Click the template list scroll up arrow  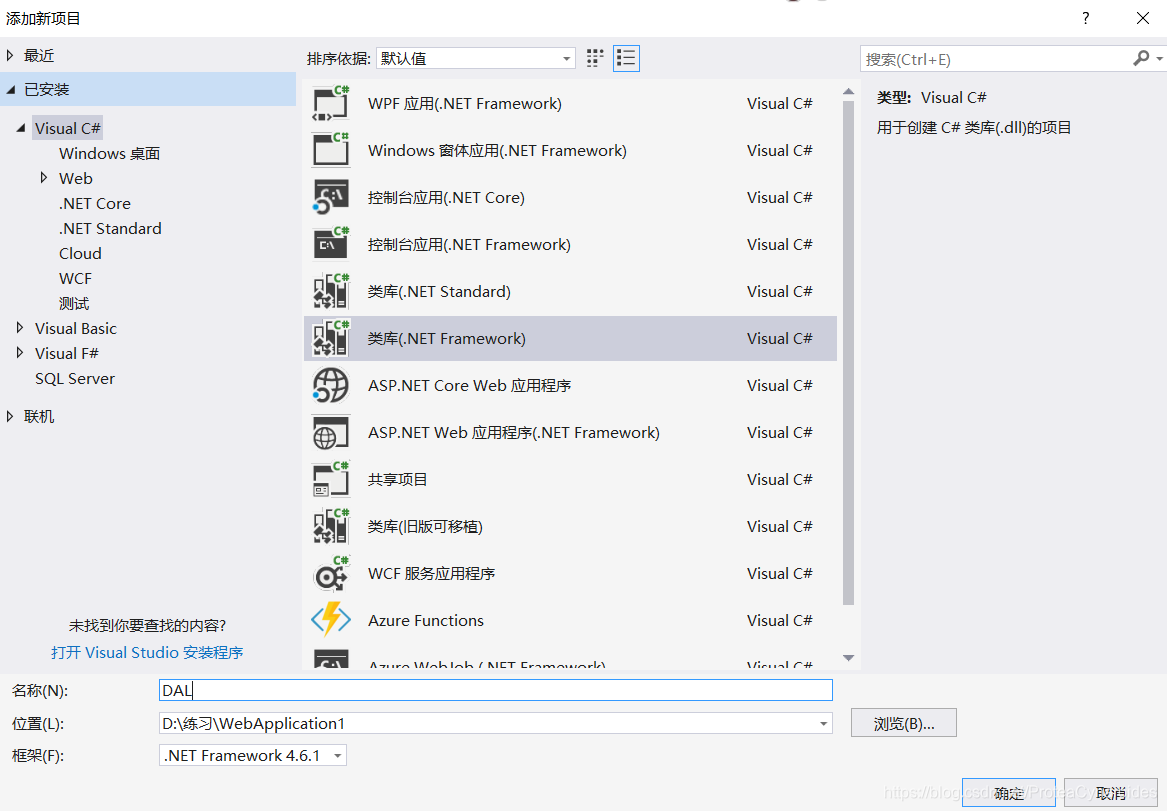pos(848,92)
